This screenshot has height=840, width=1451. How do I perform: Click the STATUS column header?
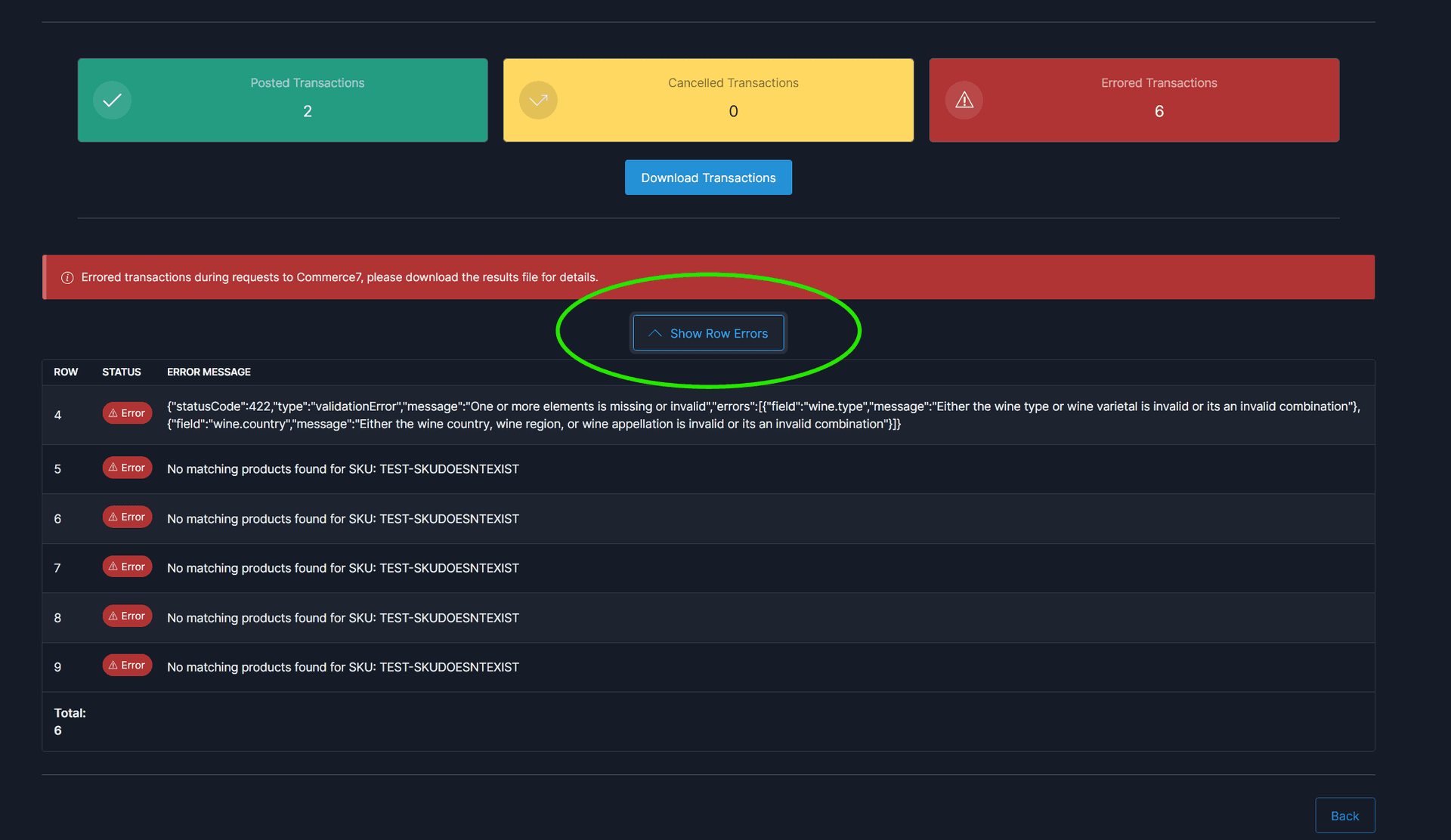(x=122, y=372)
